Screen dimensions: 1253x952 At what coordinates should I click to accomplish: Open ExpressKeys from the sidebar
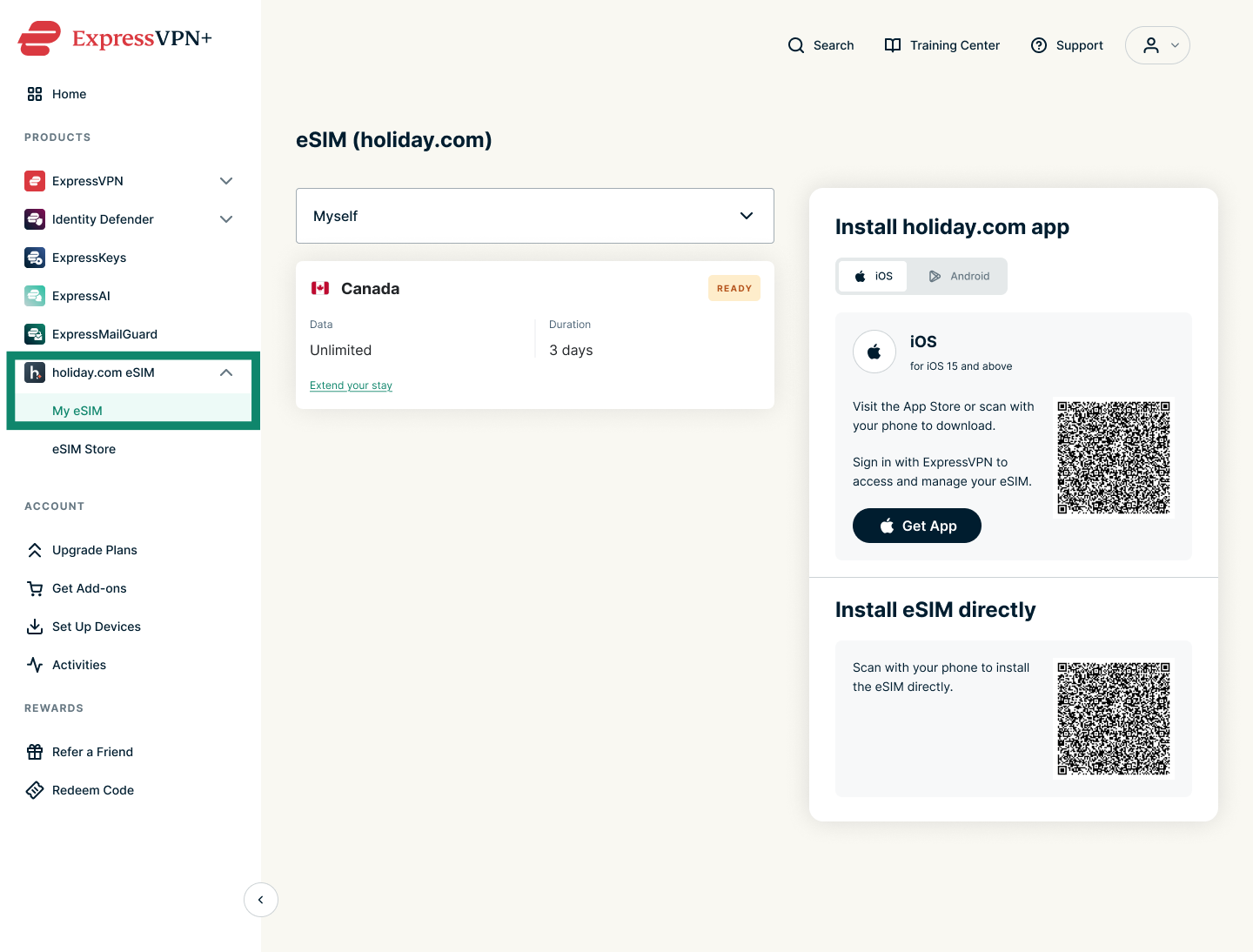(x=89, y=258)
